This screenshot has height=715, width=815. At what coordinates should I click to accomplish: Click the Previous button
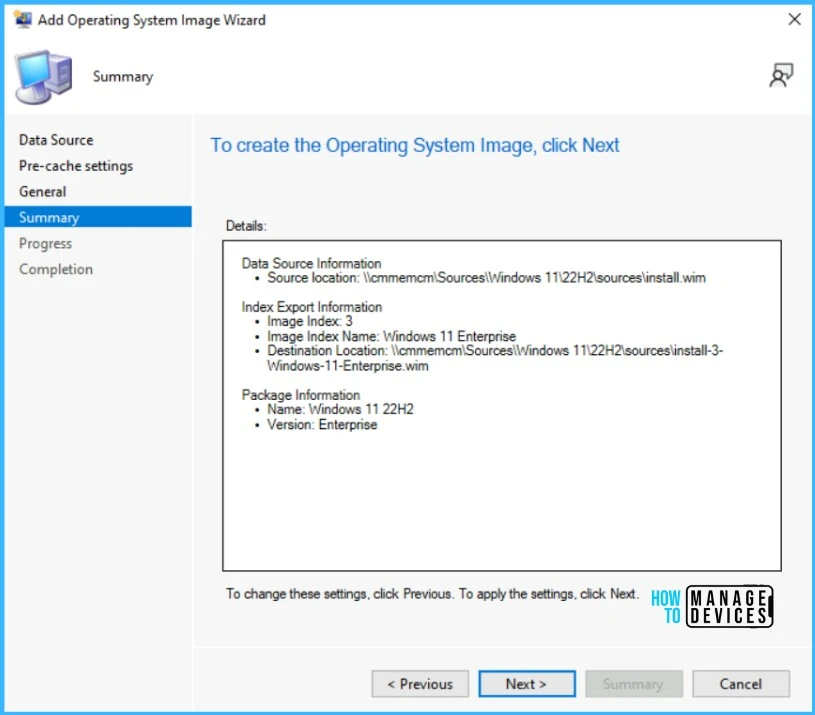click(x=420, y=684)
